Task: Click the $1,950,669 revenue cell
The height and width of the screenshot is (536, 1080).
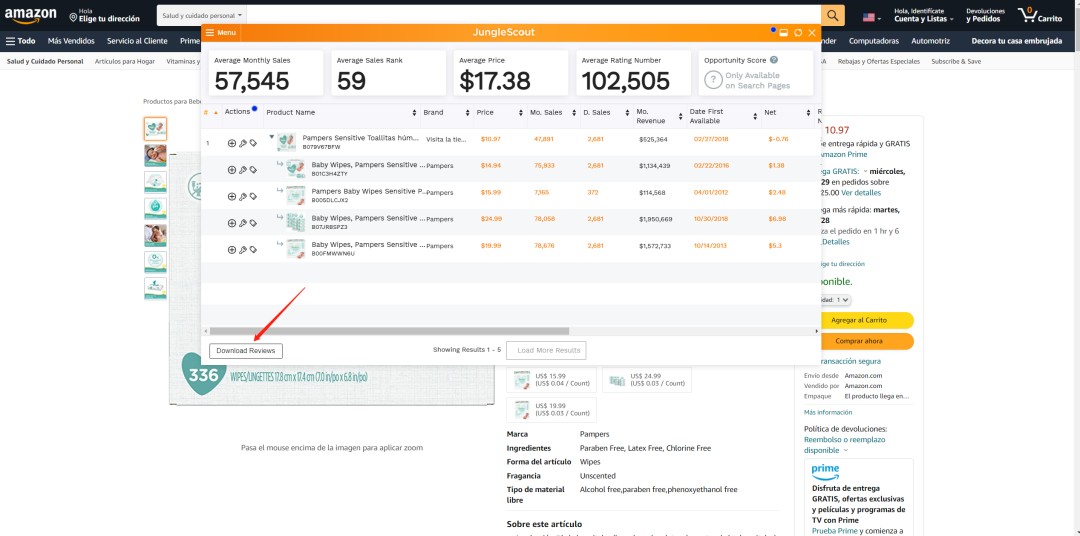Action: tap(656, 219)
